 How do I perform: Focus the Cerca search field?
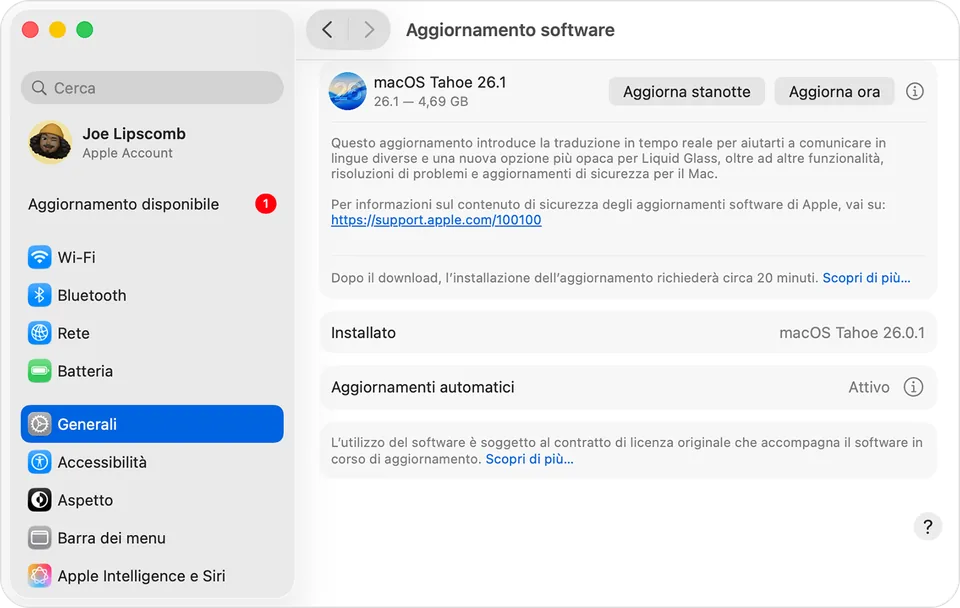152,88
